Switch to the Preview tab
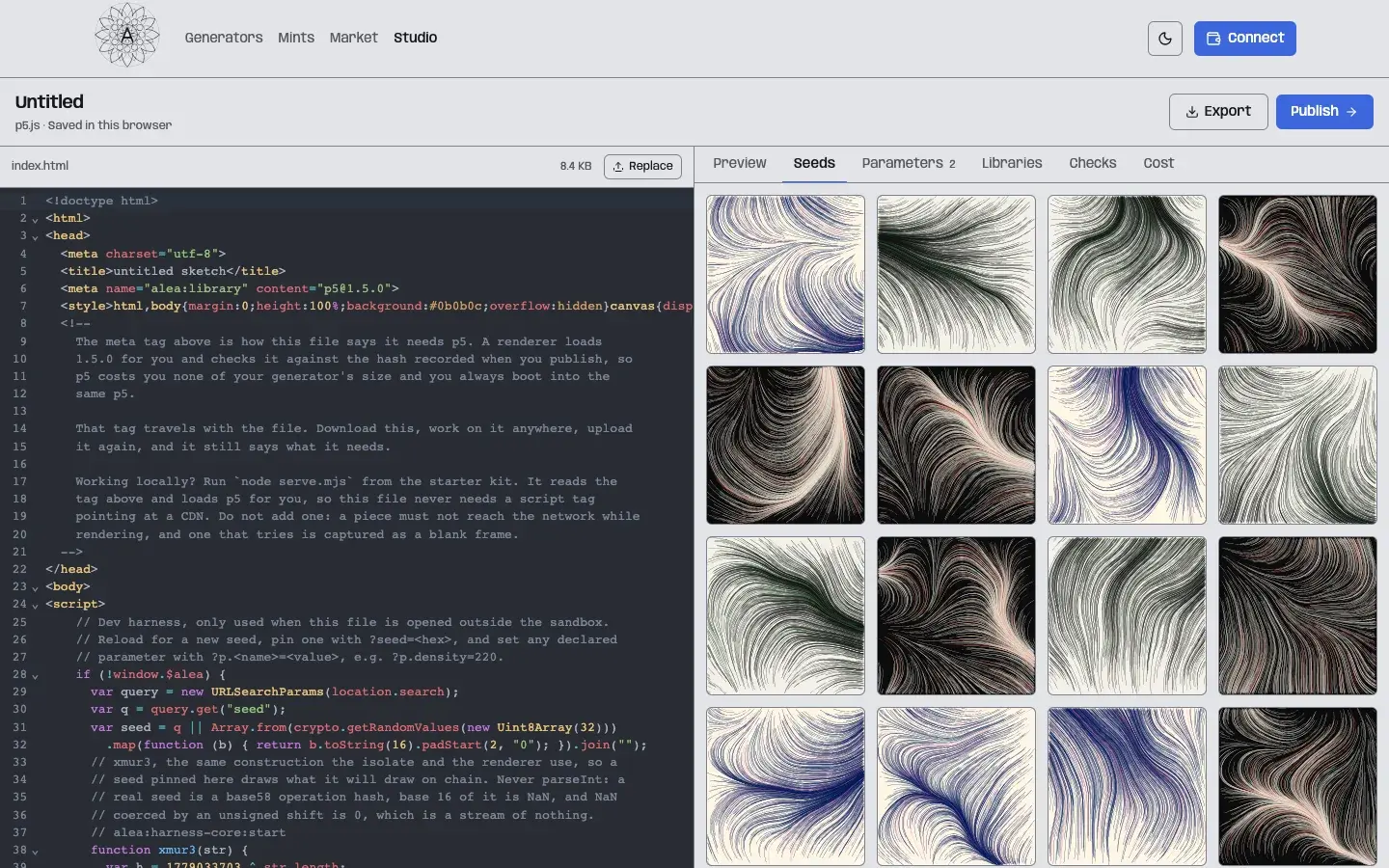The image size is (1389, 868). 740,163
